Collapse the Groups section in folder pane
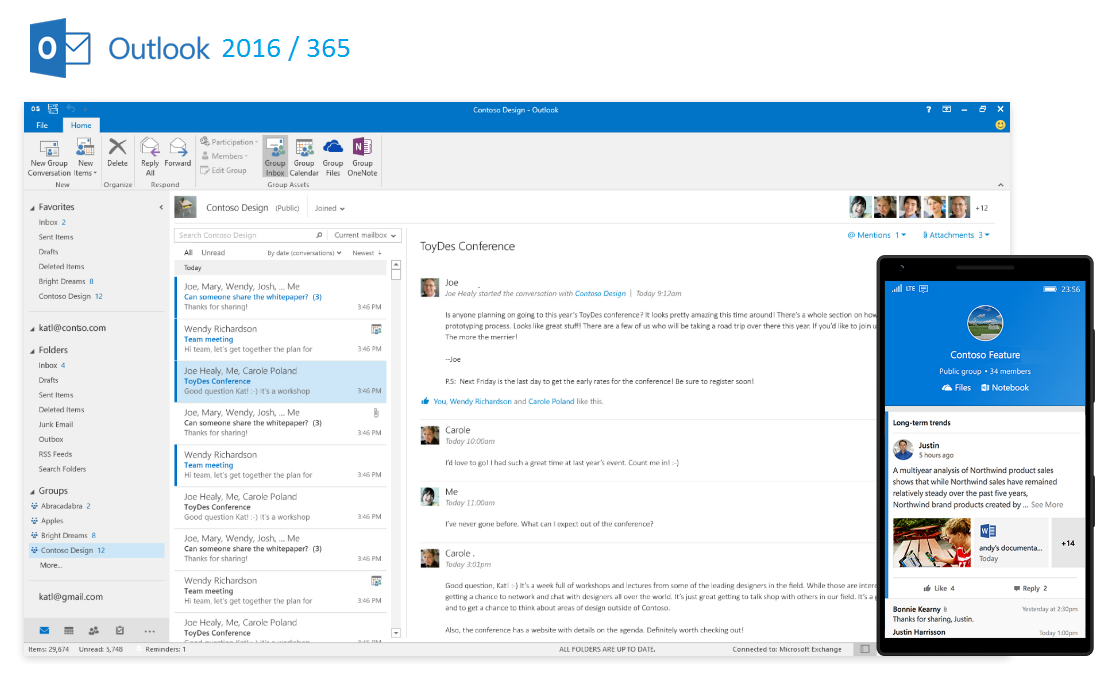This screenshot has height=684, width=1119. click(x=32, y=492)
